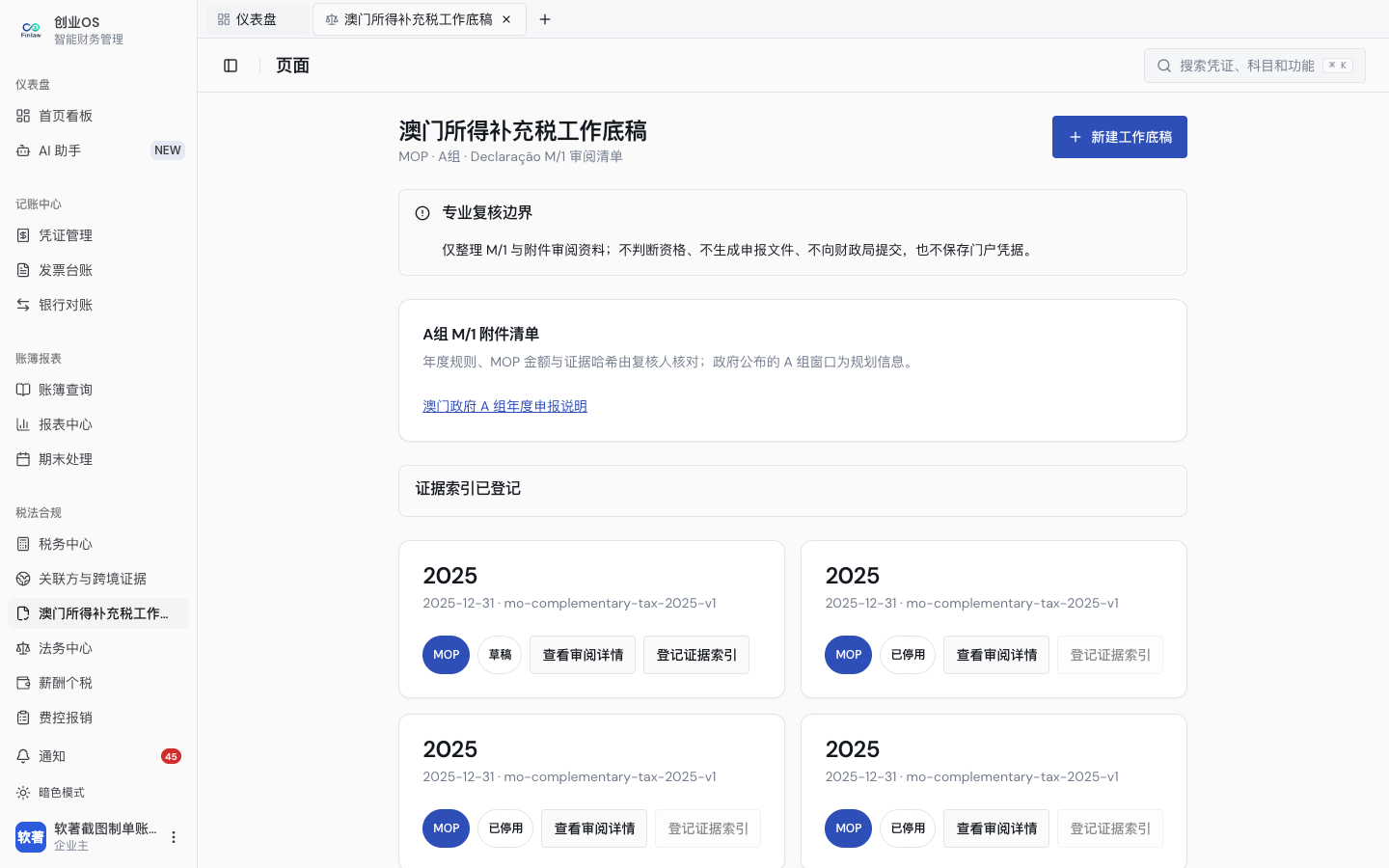
Task: Switch to the 仪表盘 tab
Action: pyautogui.click(x=257, y=19)
